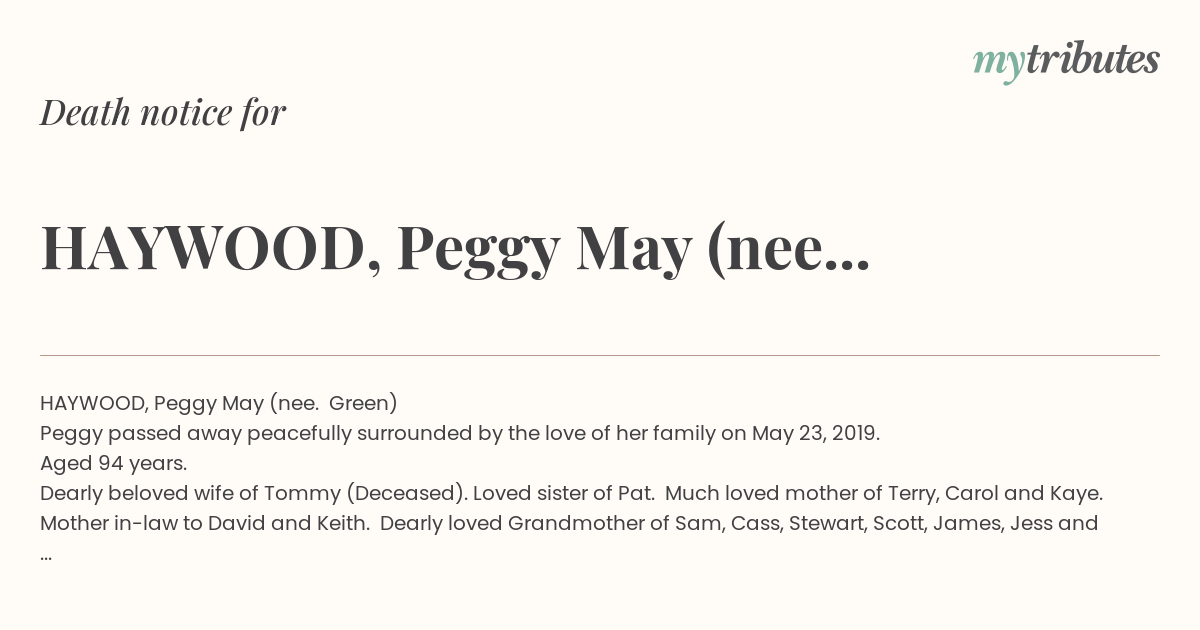The width and height of the screenshot is (1200, 630).
Task: Click 'Loved sister of Pat' text
Action: [562, 493]
